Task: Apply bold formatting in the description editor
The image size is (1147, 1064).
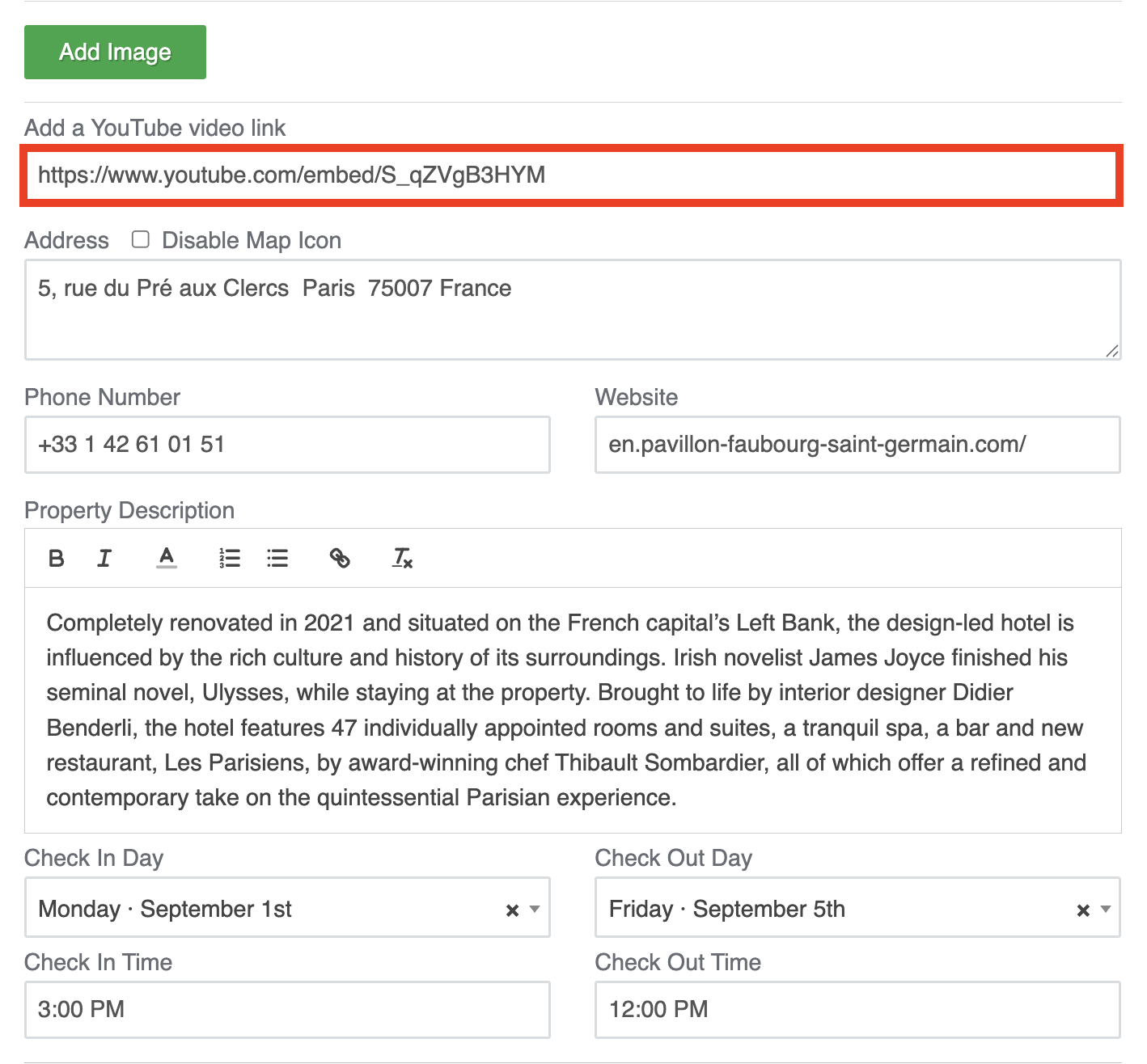Action: click(57, 558)
